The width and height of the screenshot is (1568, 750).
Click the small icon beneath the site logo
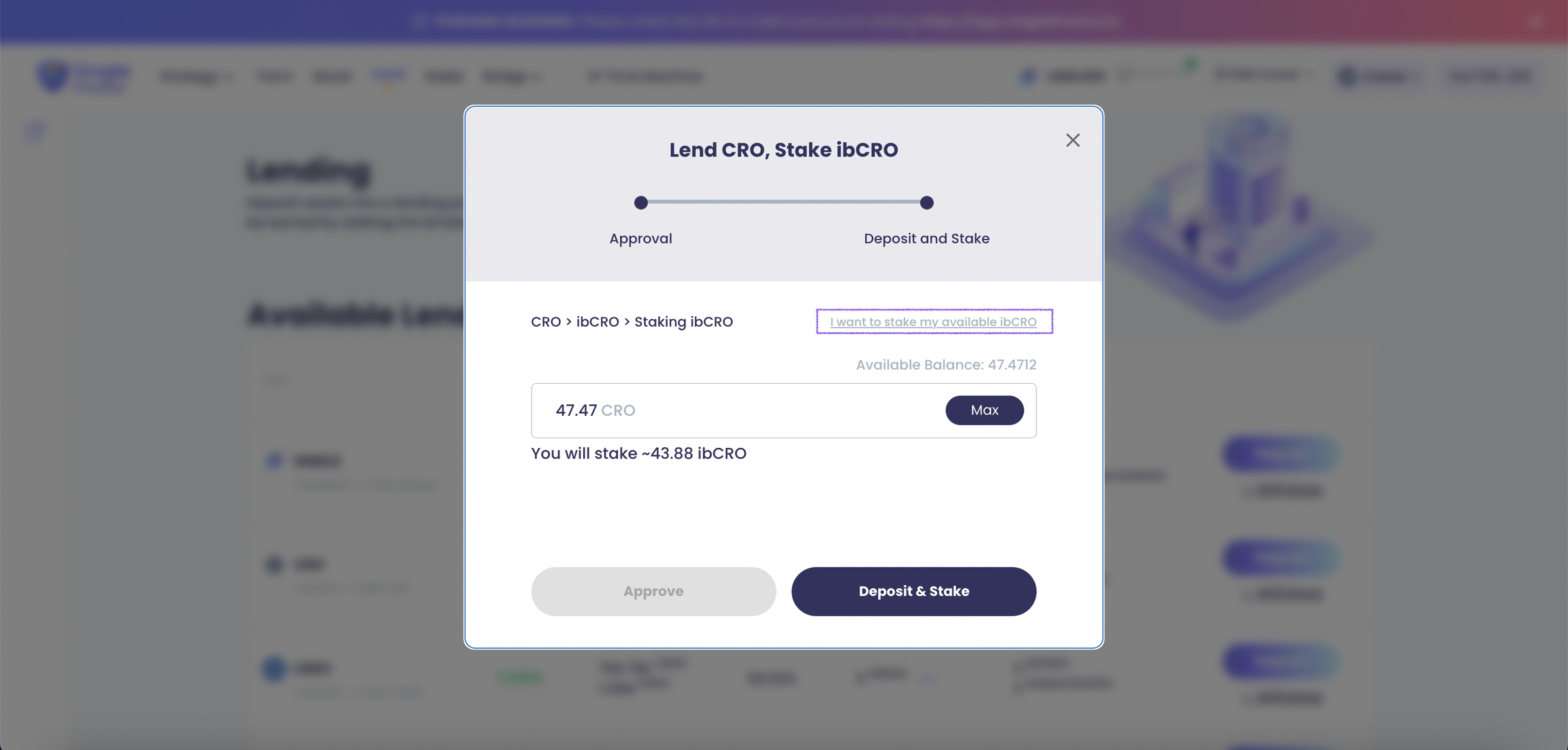pos(35,131)
